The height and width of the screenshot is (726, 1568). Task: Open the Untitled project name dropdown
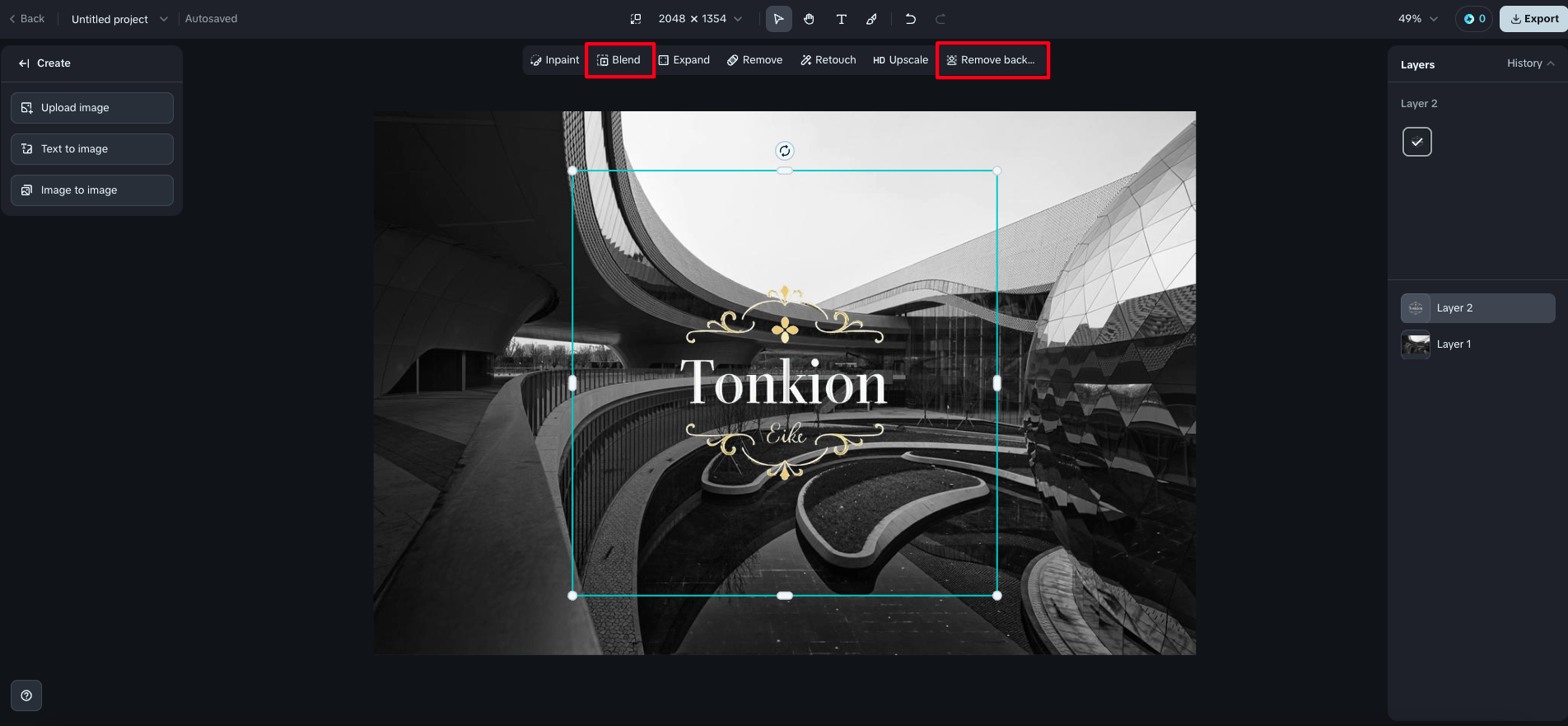click(x=119, y=19)
